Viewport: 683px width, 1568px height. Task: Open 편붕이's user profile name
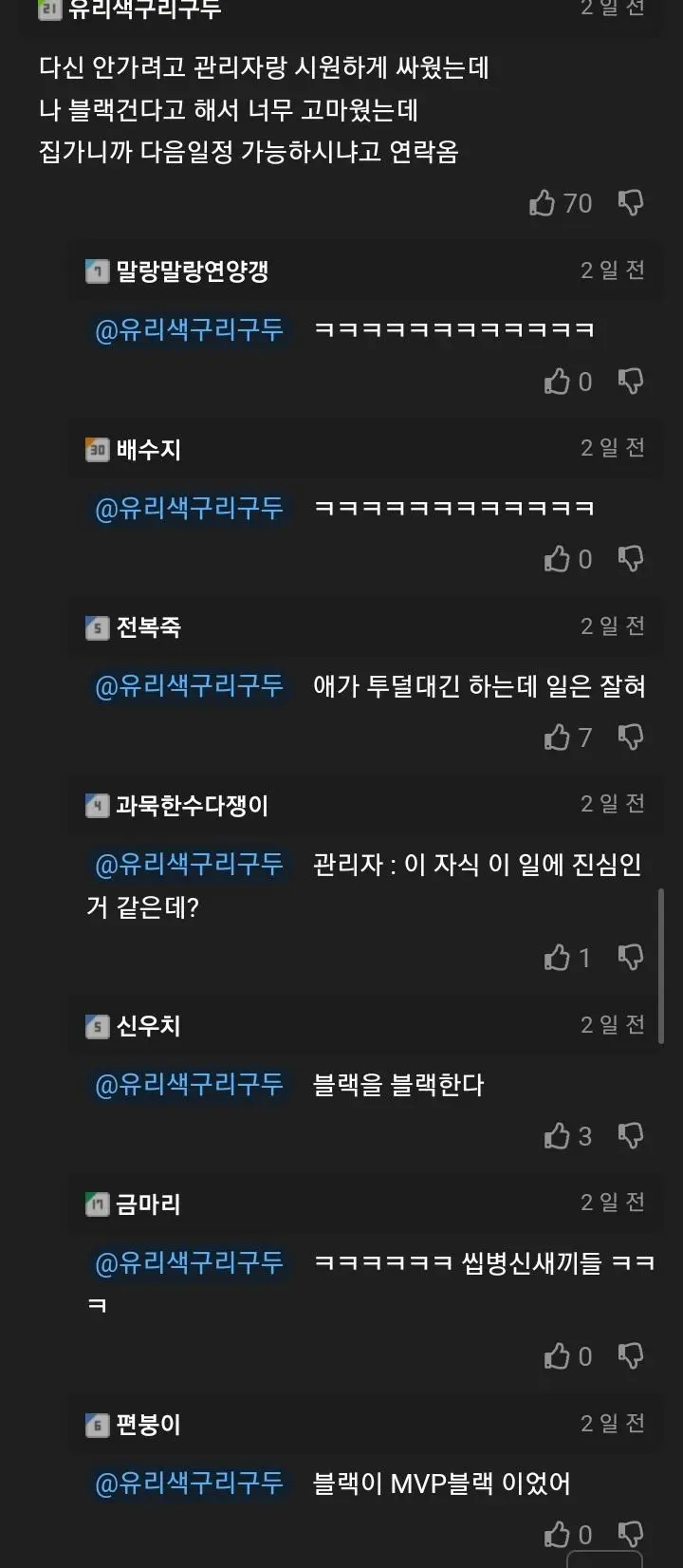148,1425
